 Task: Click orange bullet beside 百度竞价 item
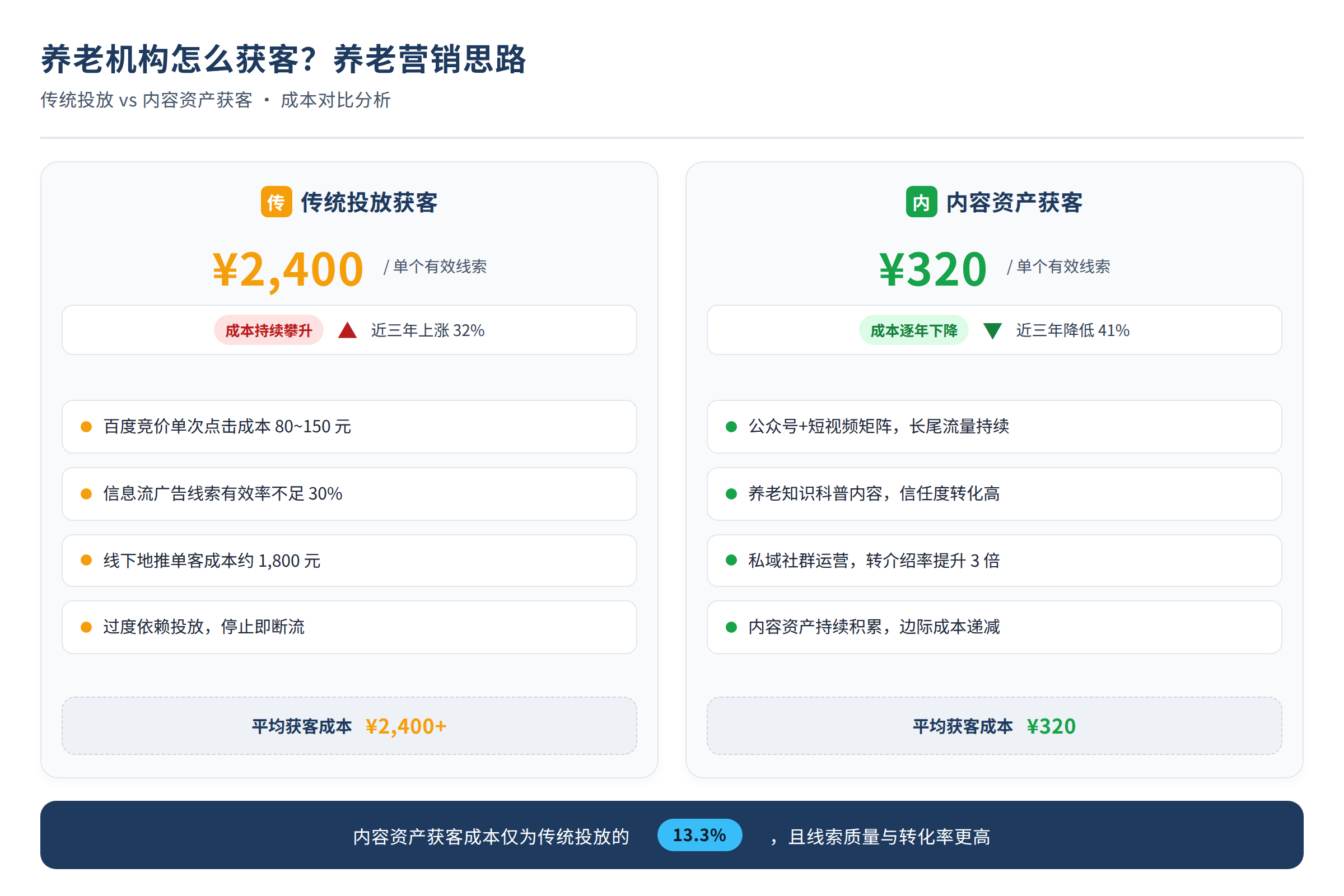[86, 427]
